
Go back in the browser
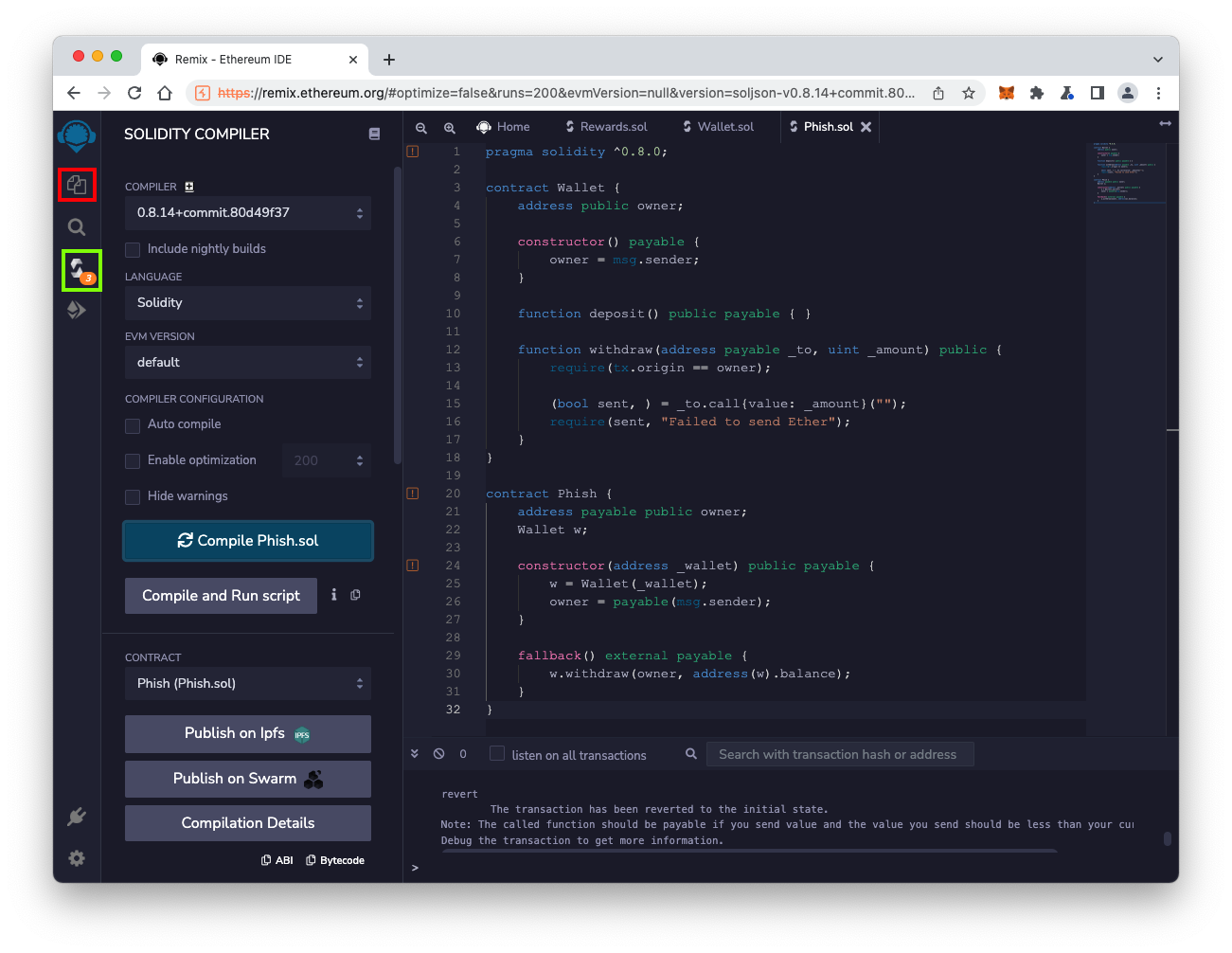pyautogui.click(x=74, y=93)
